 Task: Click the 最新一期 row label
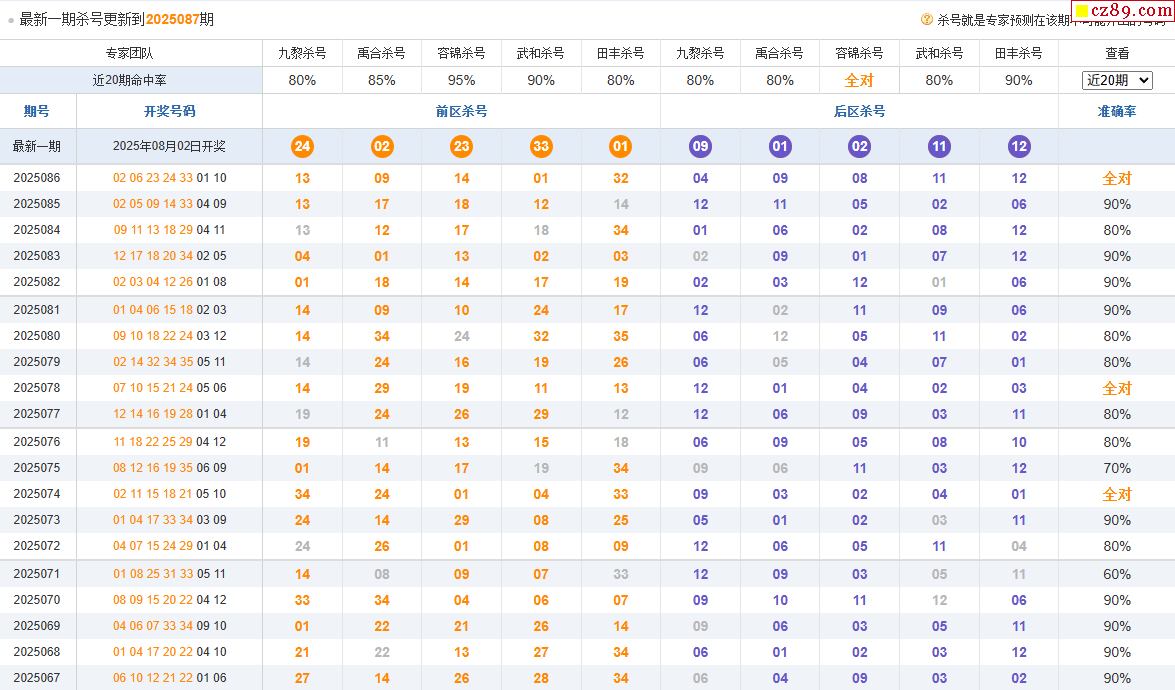point(37,146)
